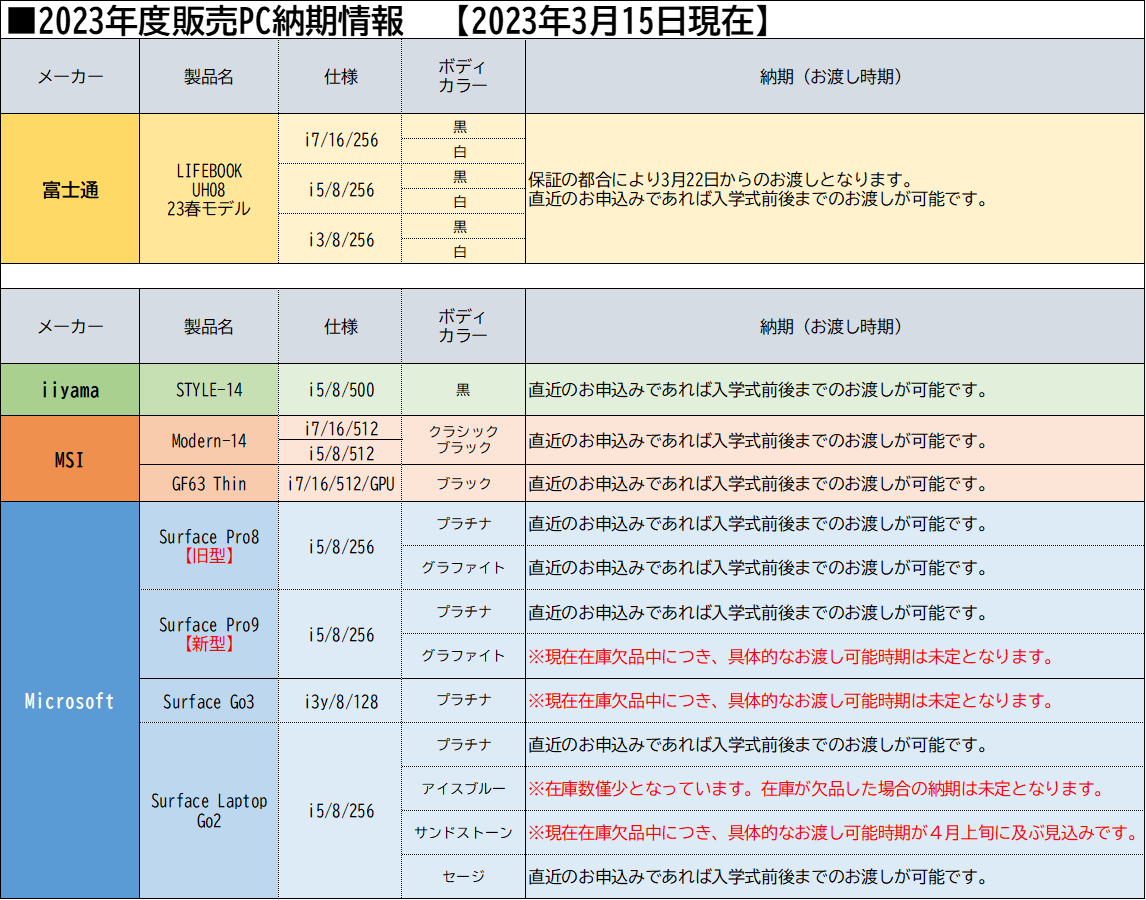This screenshot has width=1146, height=900.
Task: Click the "iiyama" maker cell
Action: coord(70,390)
